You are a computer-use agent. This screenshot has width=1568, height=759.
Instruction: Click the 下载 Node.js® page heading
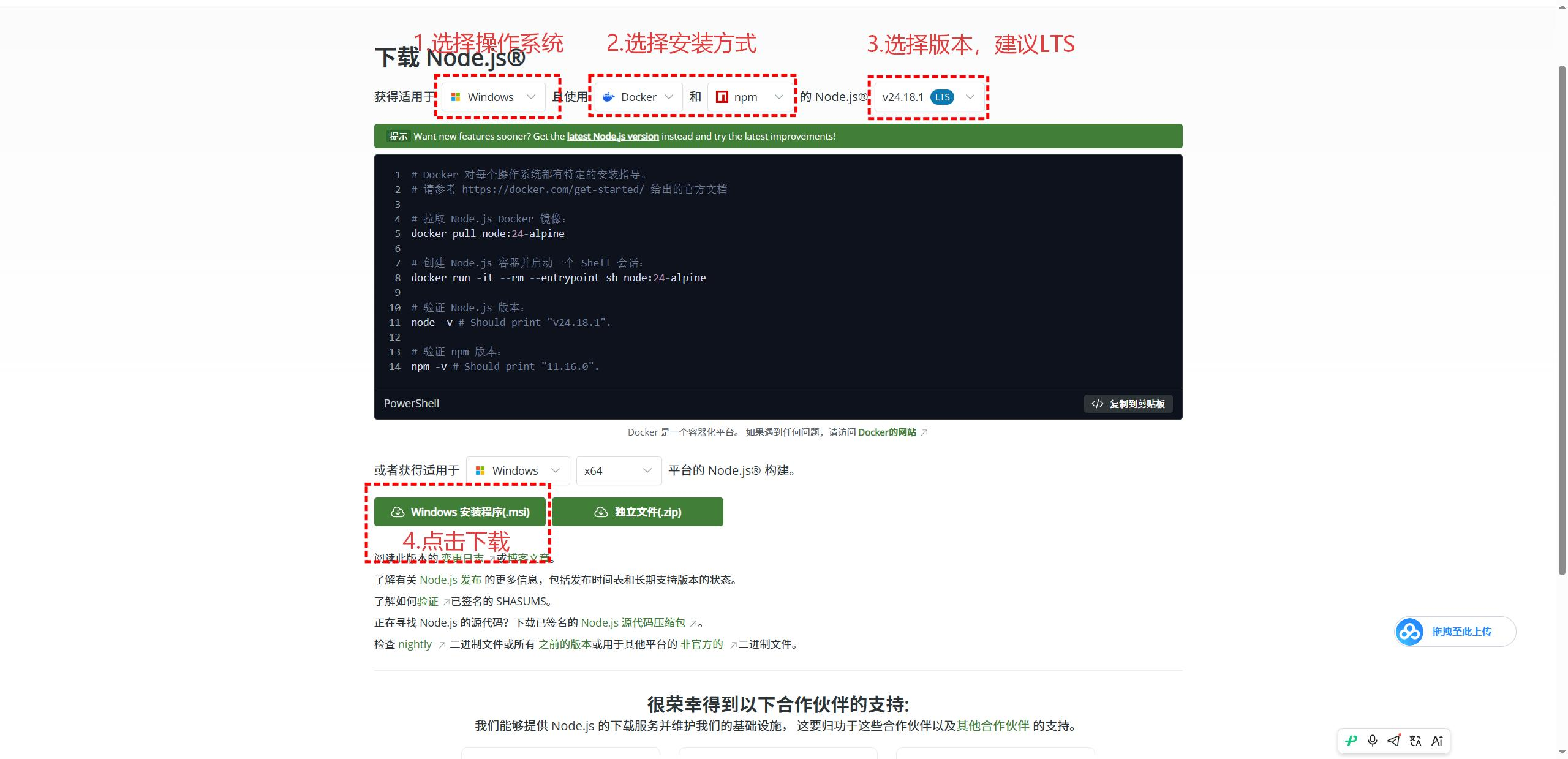[450, 58]
